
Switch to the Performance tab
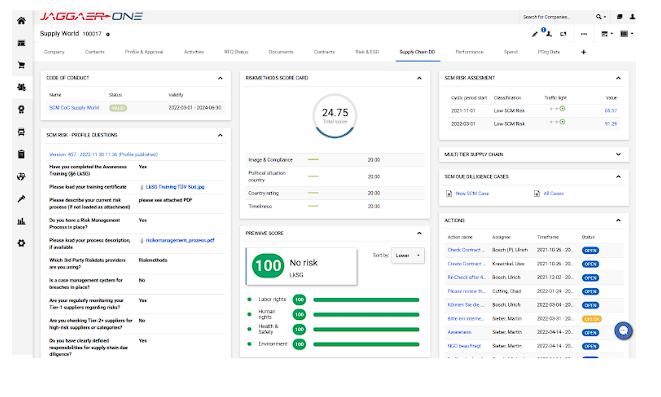coord(470,52)
